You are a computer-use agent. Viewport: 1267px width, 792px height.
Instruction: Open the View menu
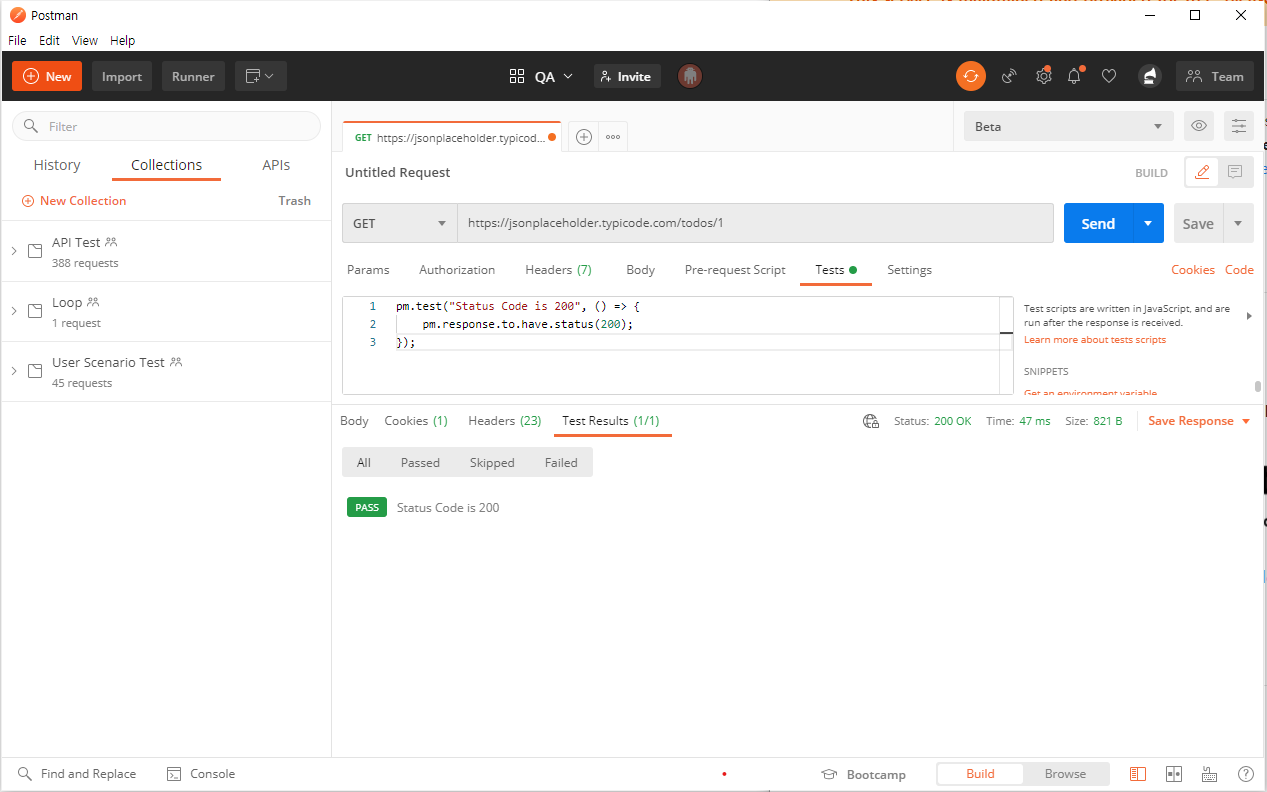(x=85, y=41)
